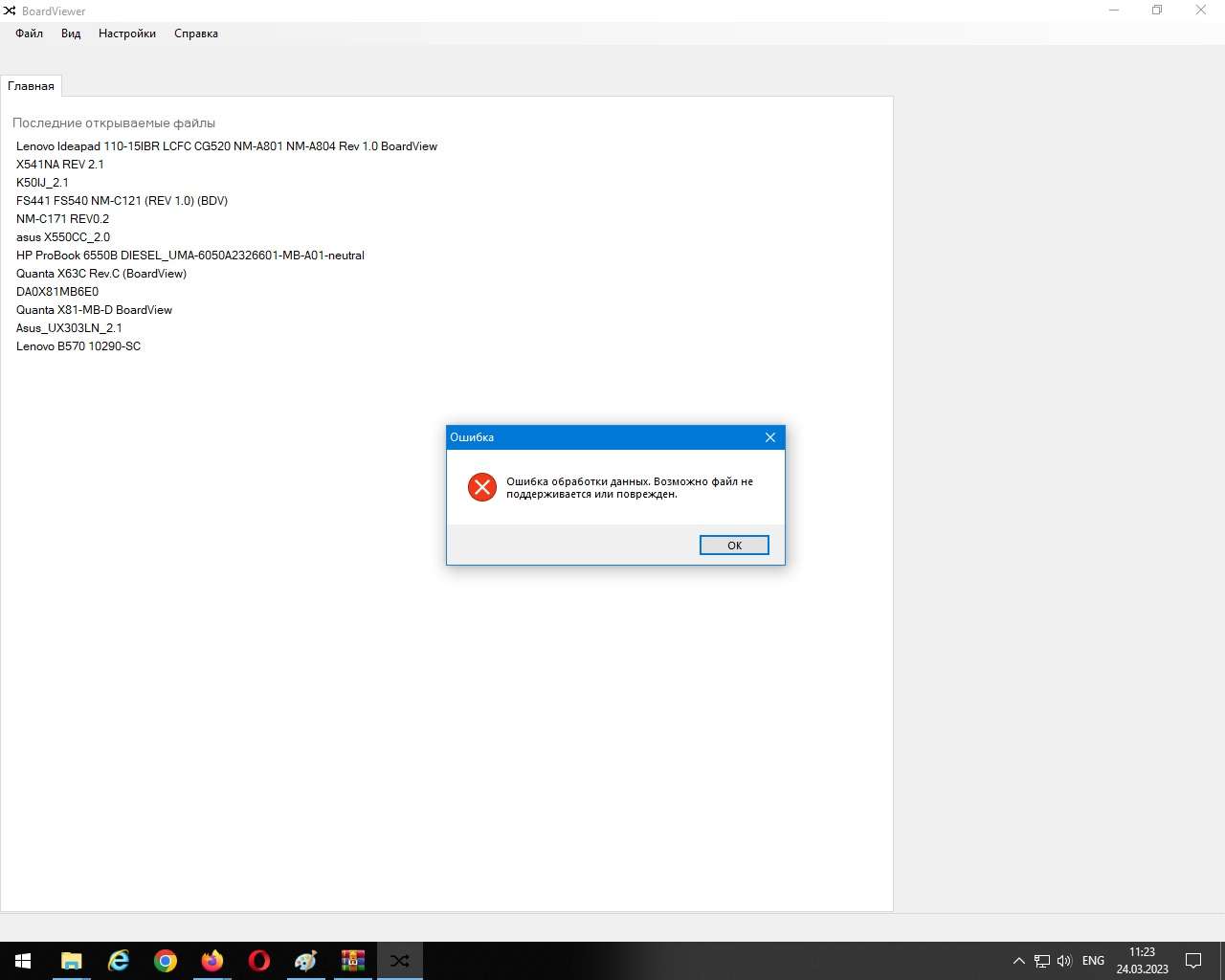
Task: Open clock and date 24.03.2023
Action: [x=1142, y=961]
